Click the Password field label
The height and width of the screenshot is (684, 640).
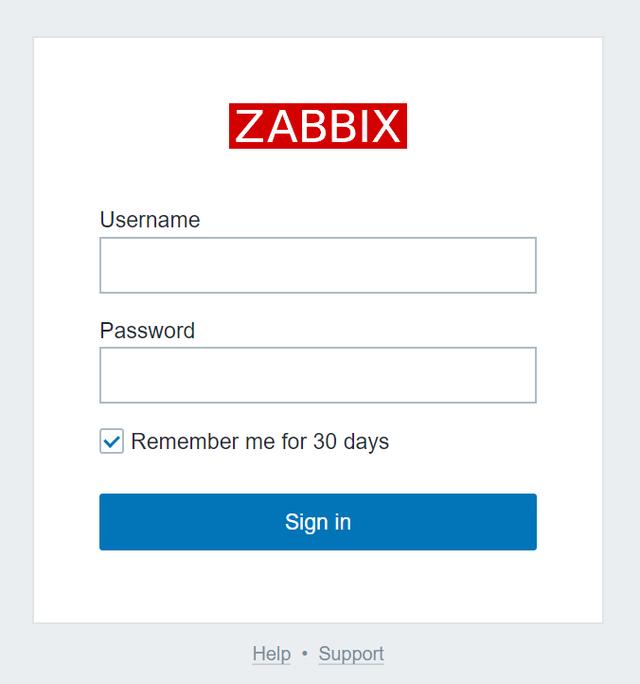pyautogui.click(x=147, y=330)
